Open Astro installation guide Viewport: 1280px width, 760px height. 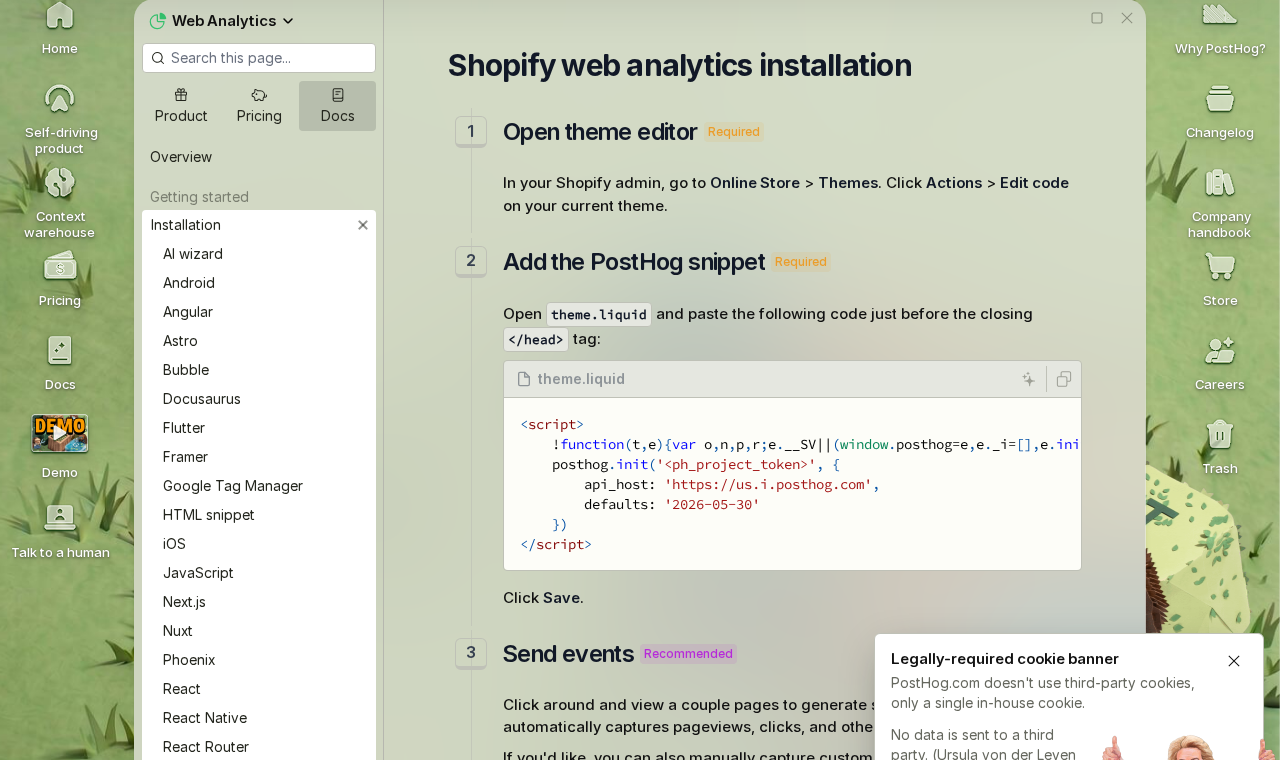(180, 341)
